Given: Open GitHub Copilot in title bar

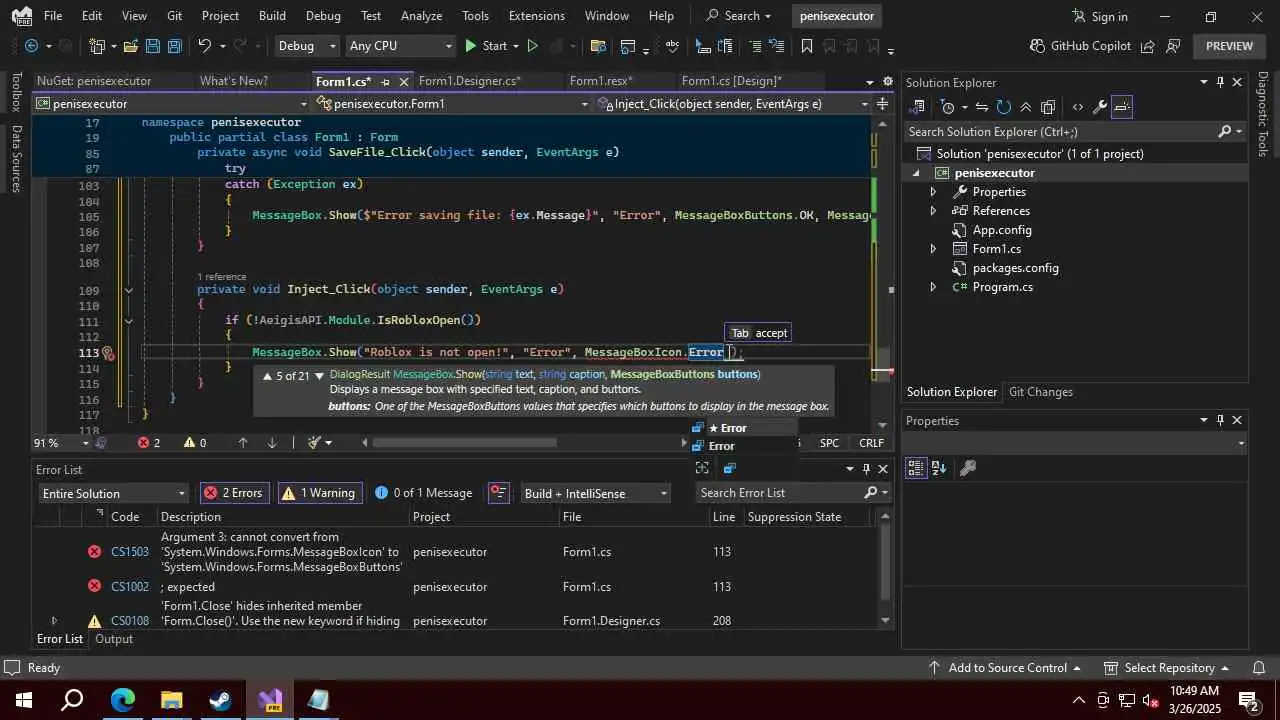Looking at the screenshot, I should tap(1079, 46).
